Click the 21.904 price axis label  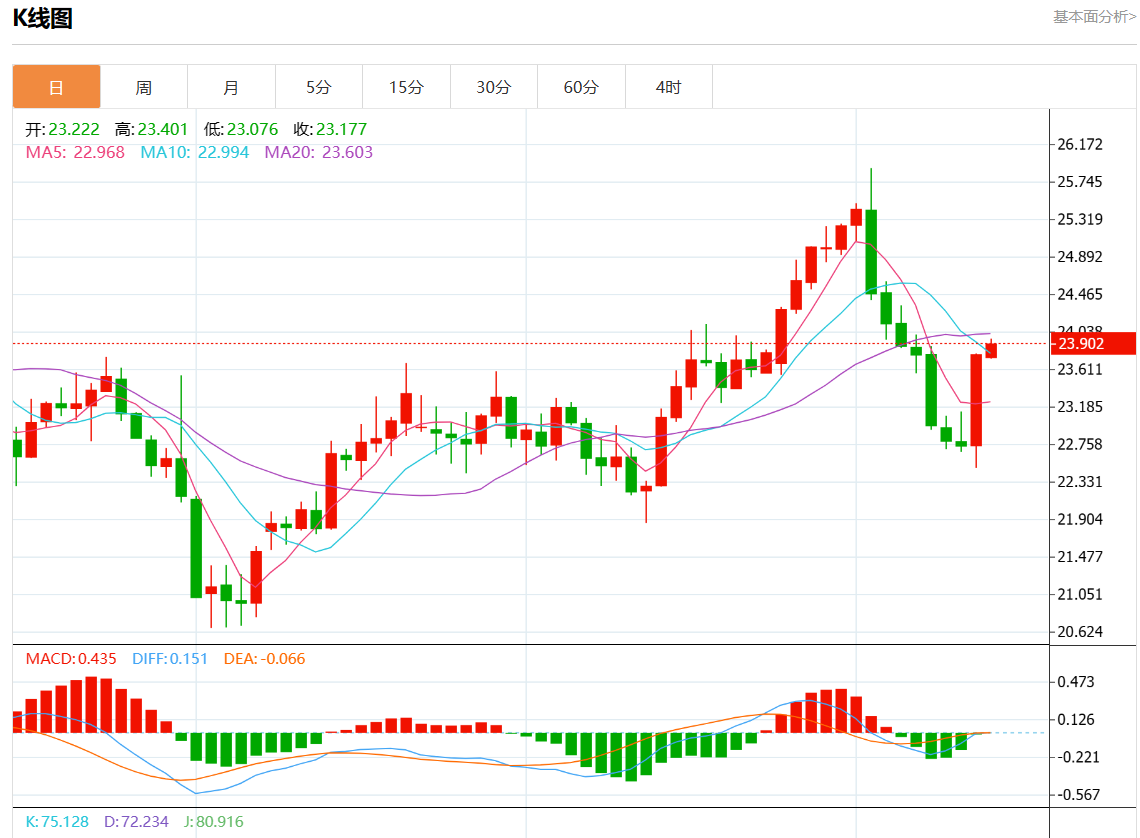click(x=1080, y=520)
